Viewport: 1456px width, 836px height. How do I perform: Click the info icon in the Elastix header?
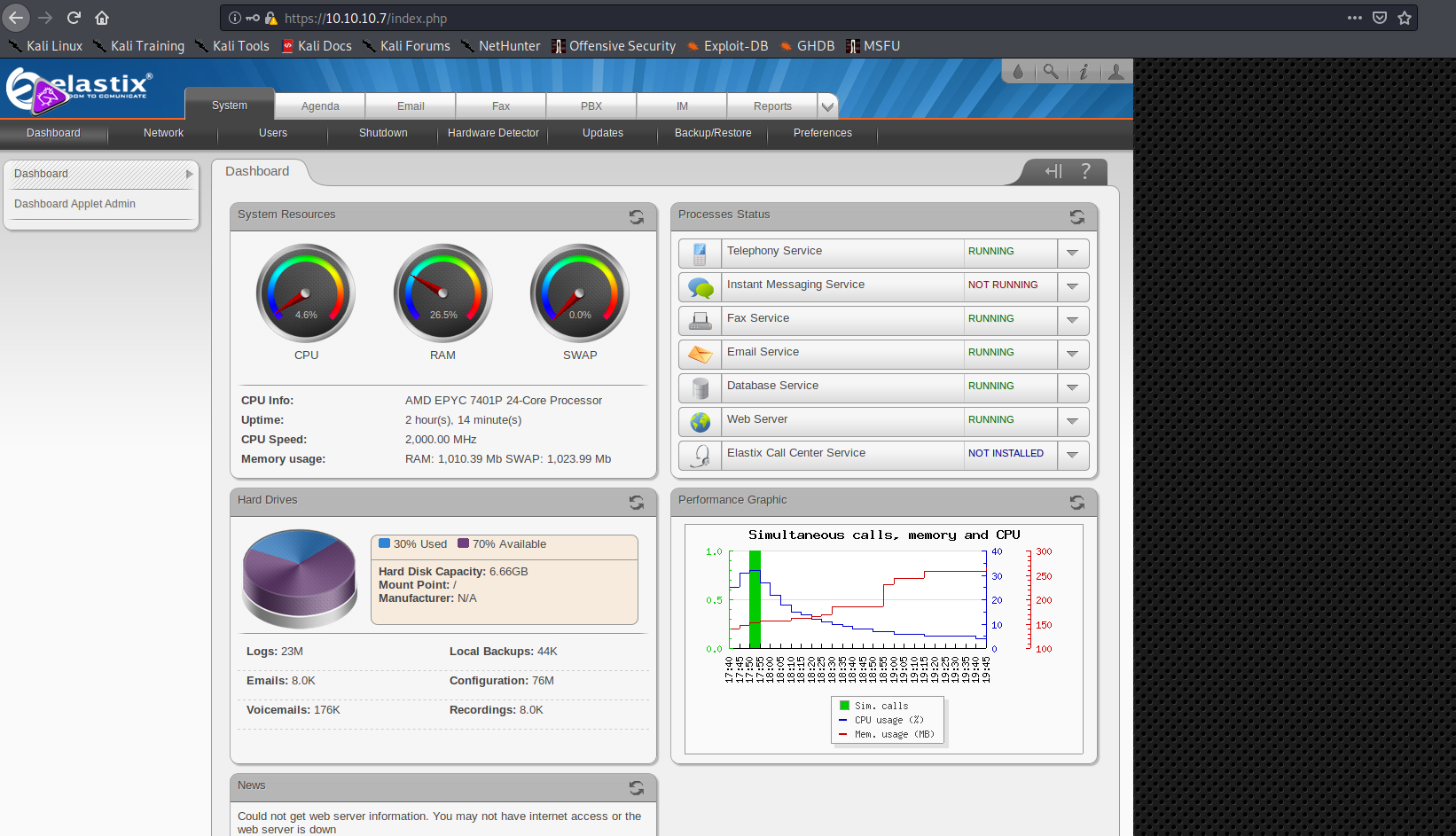[1084, 71]
